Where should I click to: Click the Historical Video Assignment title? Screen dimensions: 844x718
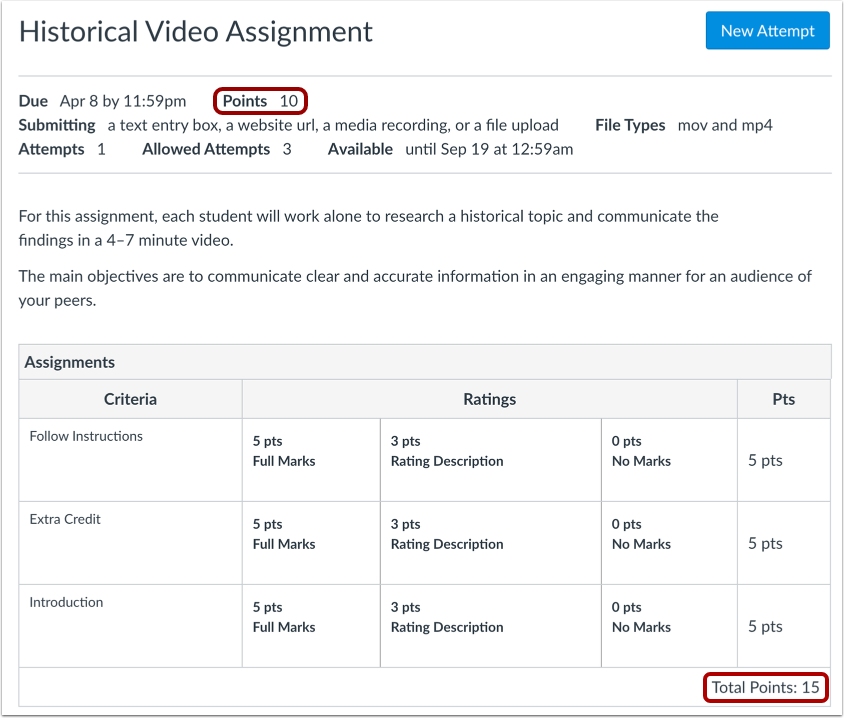point(196,31)
